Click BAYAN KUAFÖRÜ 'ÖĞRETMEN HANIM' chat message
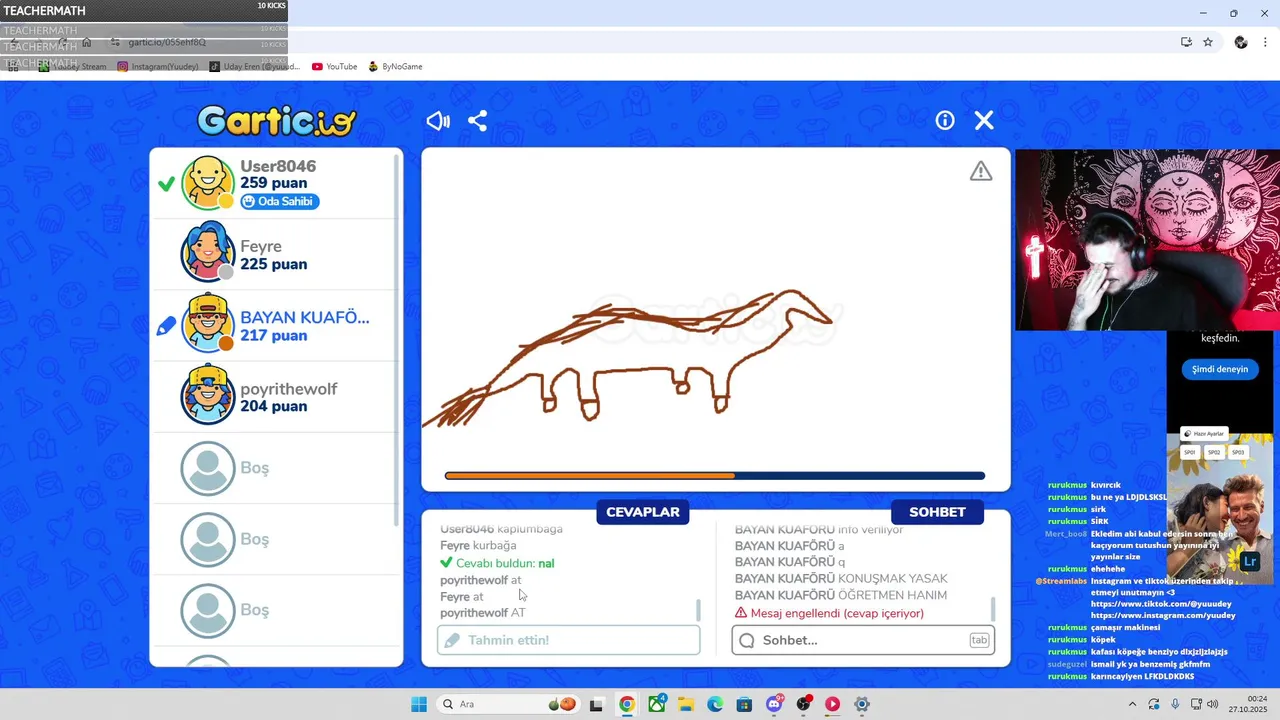 click(x=841, y=595)
